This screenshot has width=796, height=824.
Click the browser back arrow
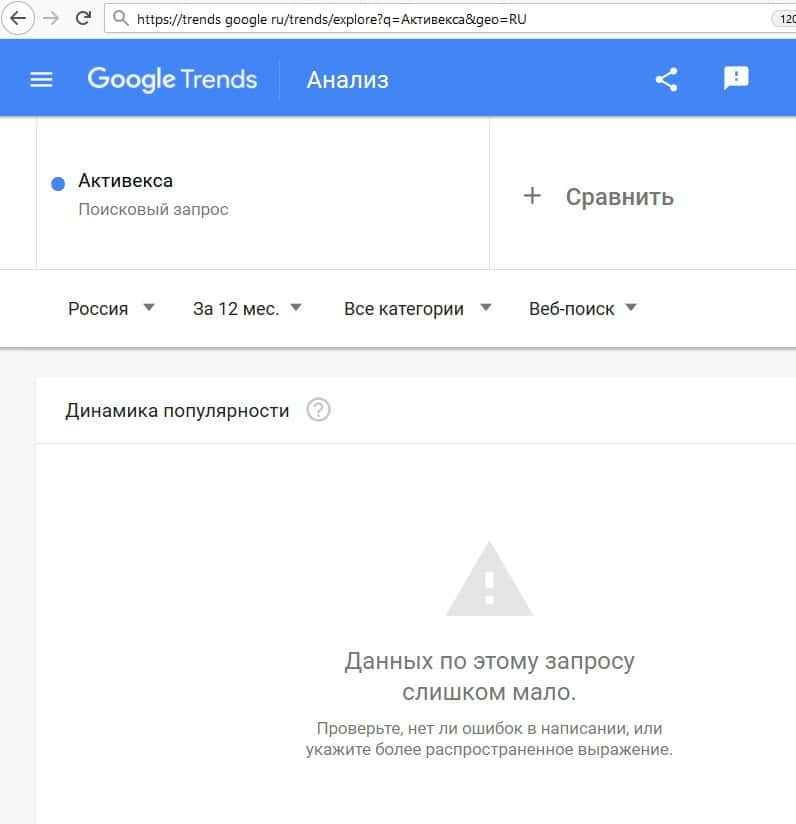tap(18, 18)
